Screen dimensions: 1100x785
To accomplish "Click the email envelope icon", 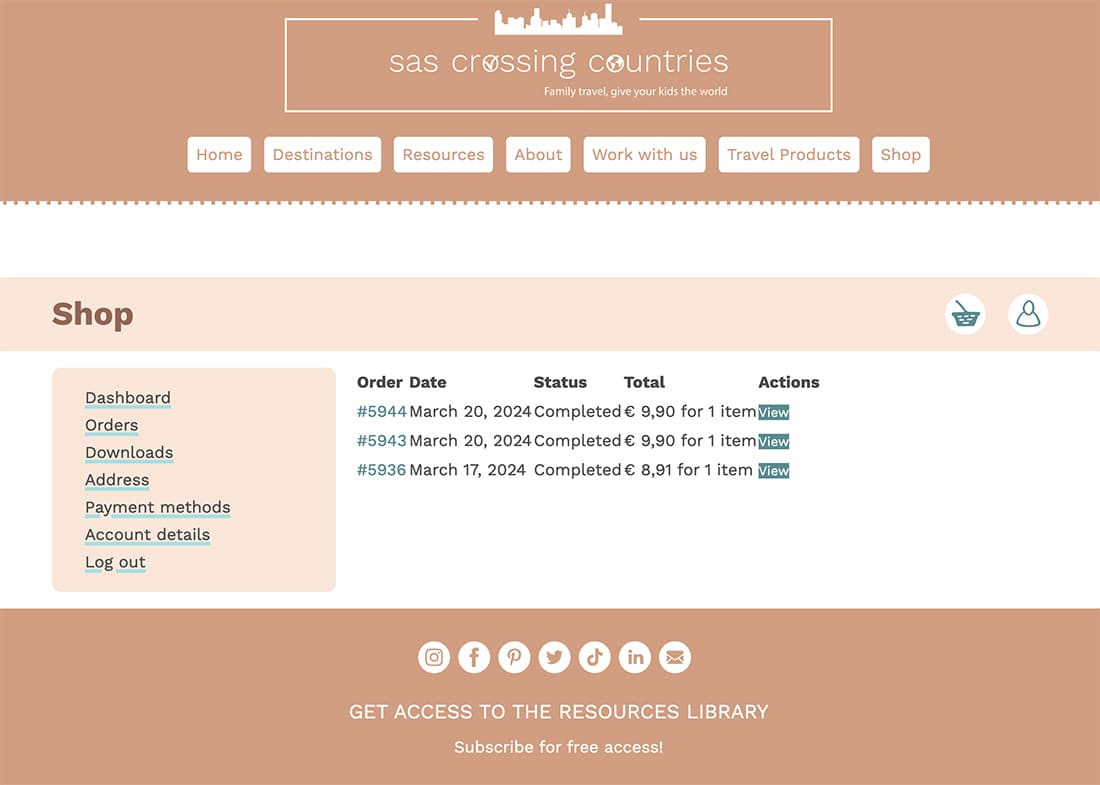I will click(675, 657).
